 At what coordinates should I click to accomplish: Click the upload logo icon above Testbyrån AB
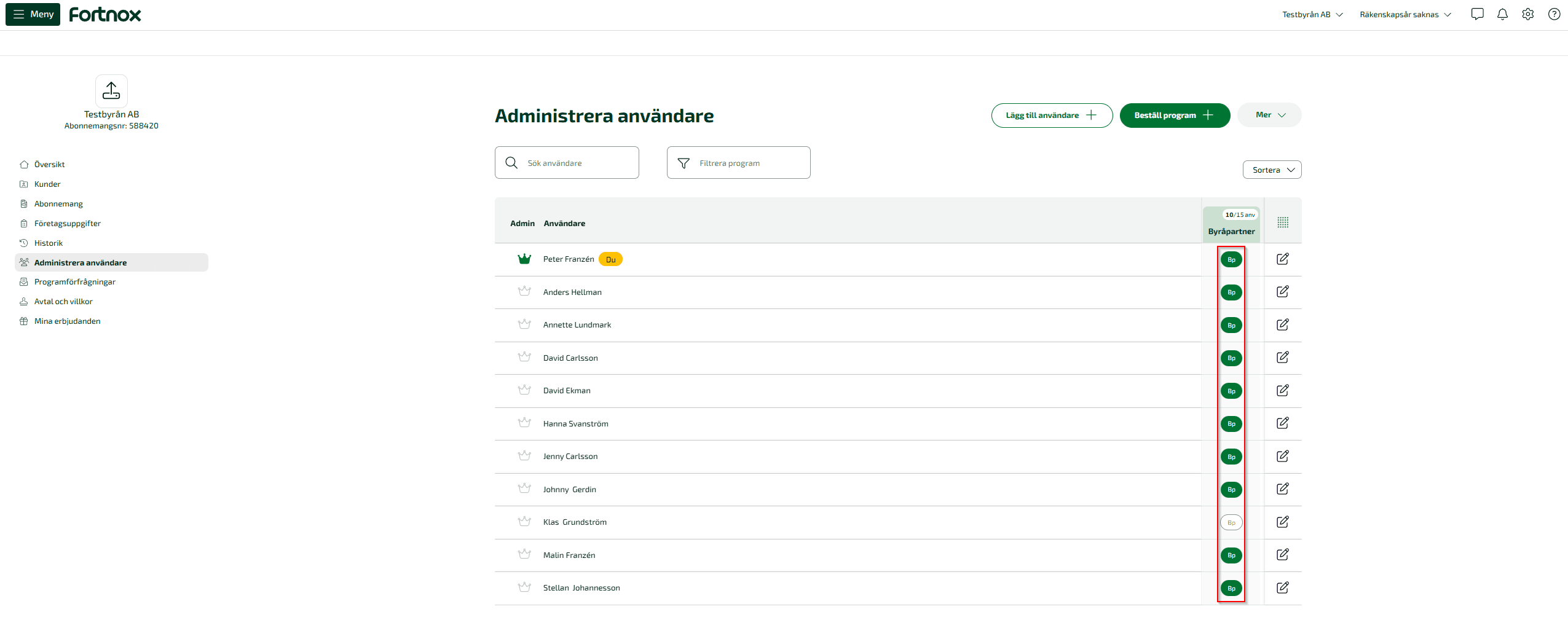tap(111, 91)
